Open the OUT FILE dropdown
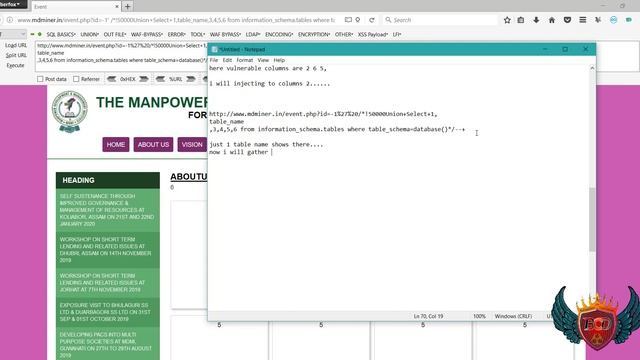This screenshot has height=360, width=640. point(115,35)
